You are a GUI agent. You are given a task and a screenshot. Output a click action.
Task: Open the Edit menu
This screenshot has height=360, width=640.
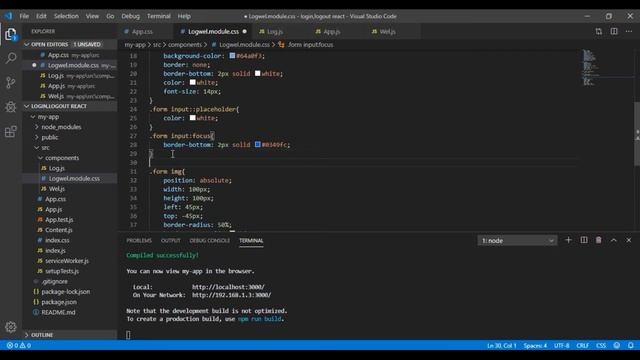point(41,16)
